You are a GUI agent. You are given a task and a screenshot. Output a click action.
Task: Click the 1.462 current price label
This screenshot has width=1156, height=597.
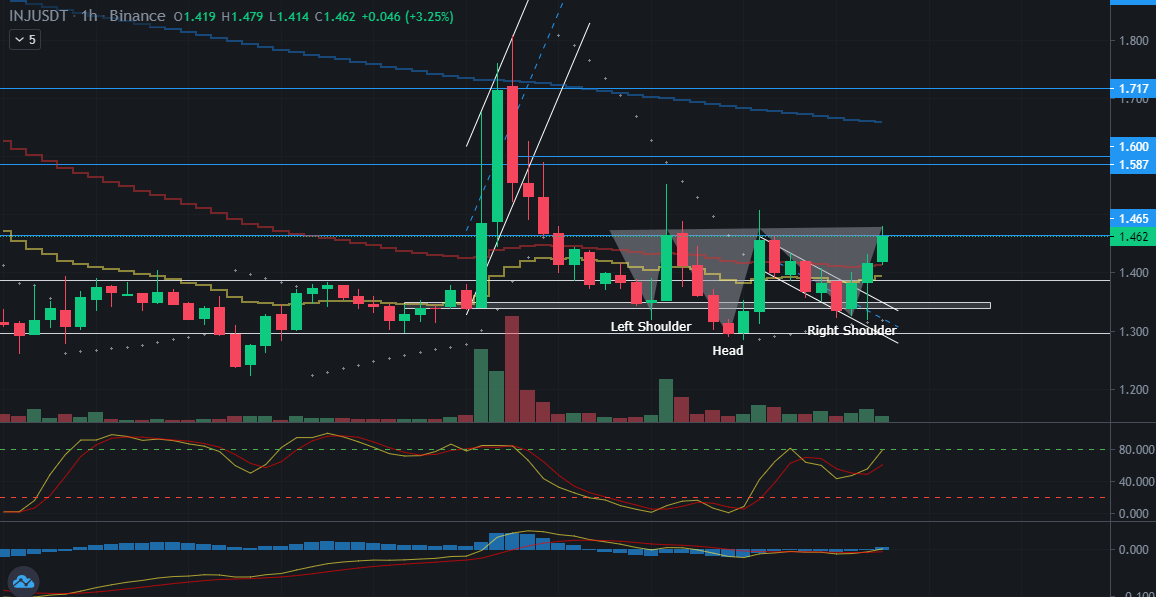pos(1132,237)
